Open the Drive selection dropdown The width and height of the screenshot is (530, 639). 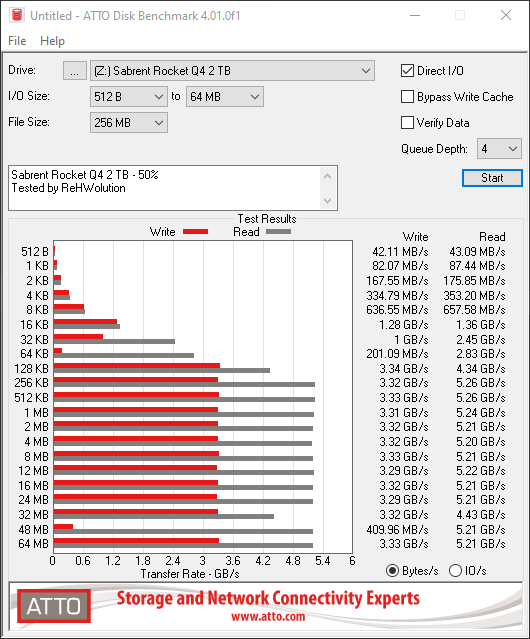point(232,71)
